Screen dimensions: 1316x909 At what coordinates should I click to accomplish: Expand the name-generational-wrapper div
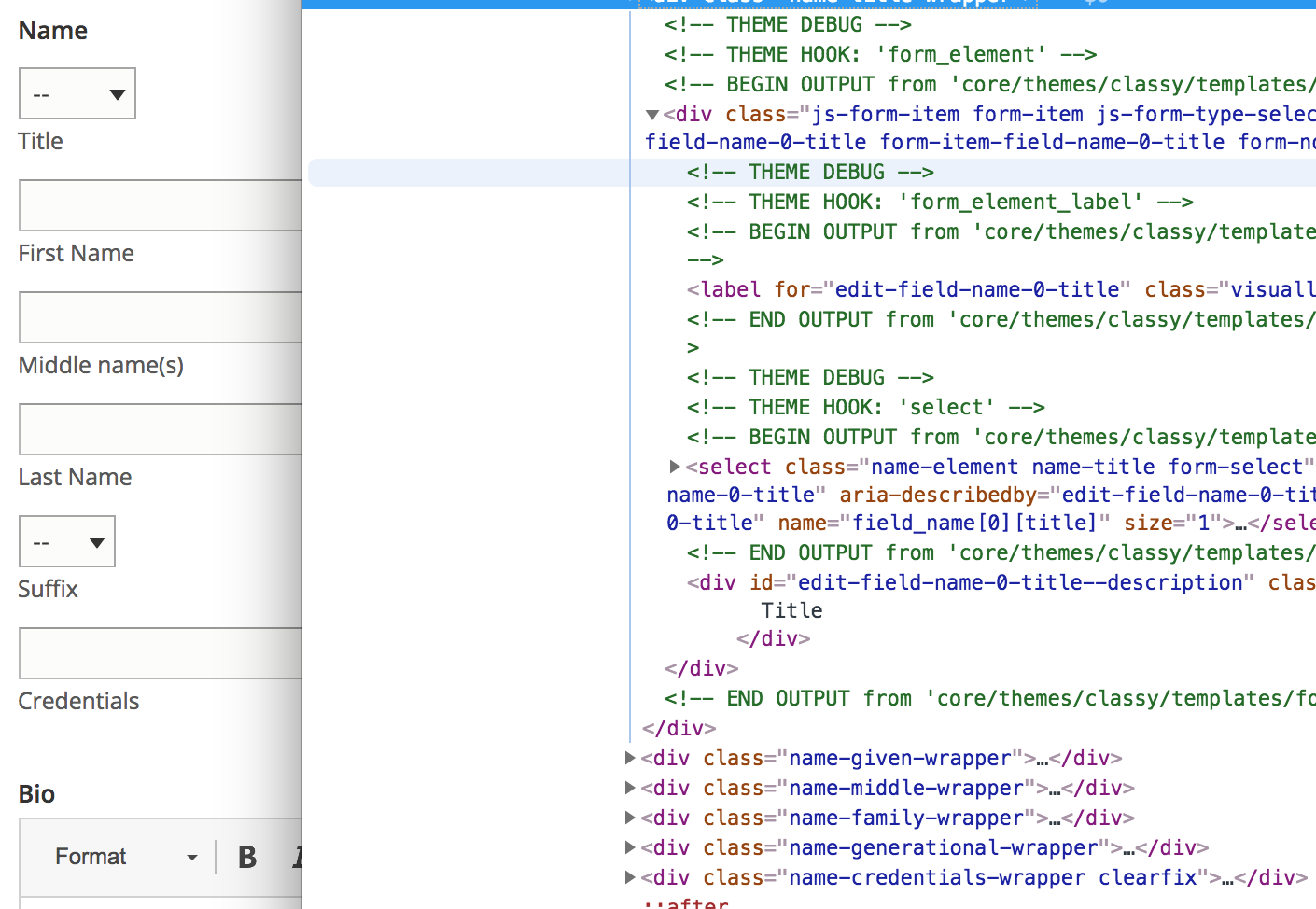(630, 847)
